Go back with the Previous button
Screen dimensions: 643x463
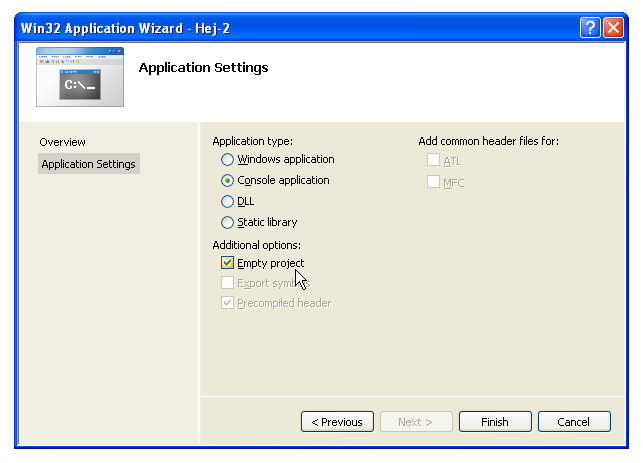[x=337, y=422]
